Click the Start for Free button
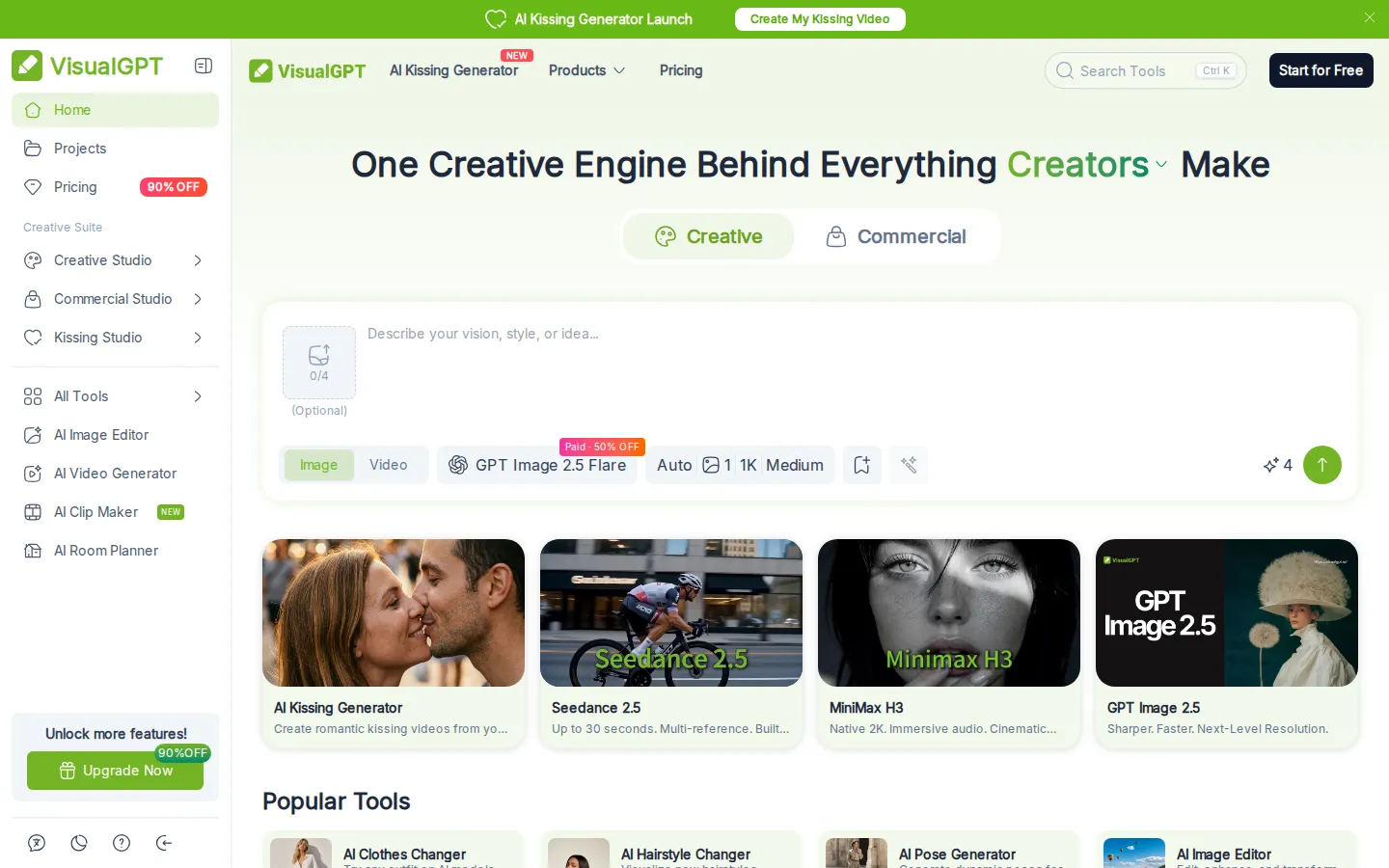The width and height of the screenshot is (1389, 868). tap(1321, 70)
